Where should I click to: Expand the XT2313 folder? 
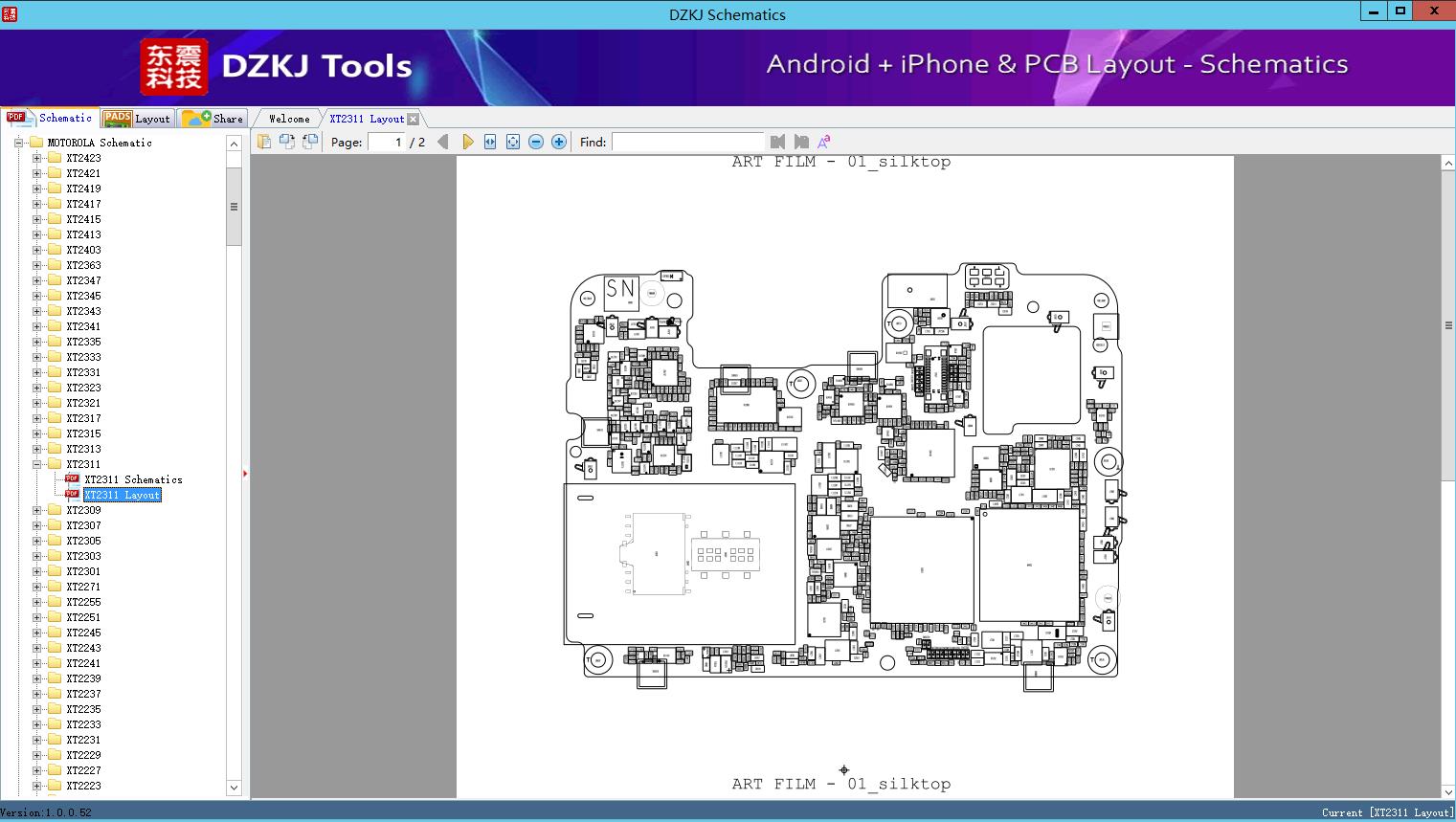click(x=36, y=449)
